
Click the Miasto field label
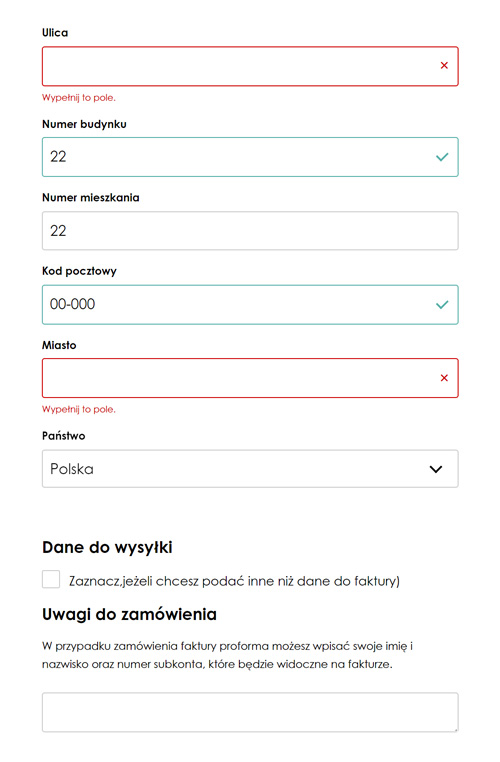click(x=59, y=345)
